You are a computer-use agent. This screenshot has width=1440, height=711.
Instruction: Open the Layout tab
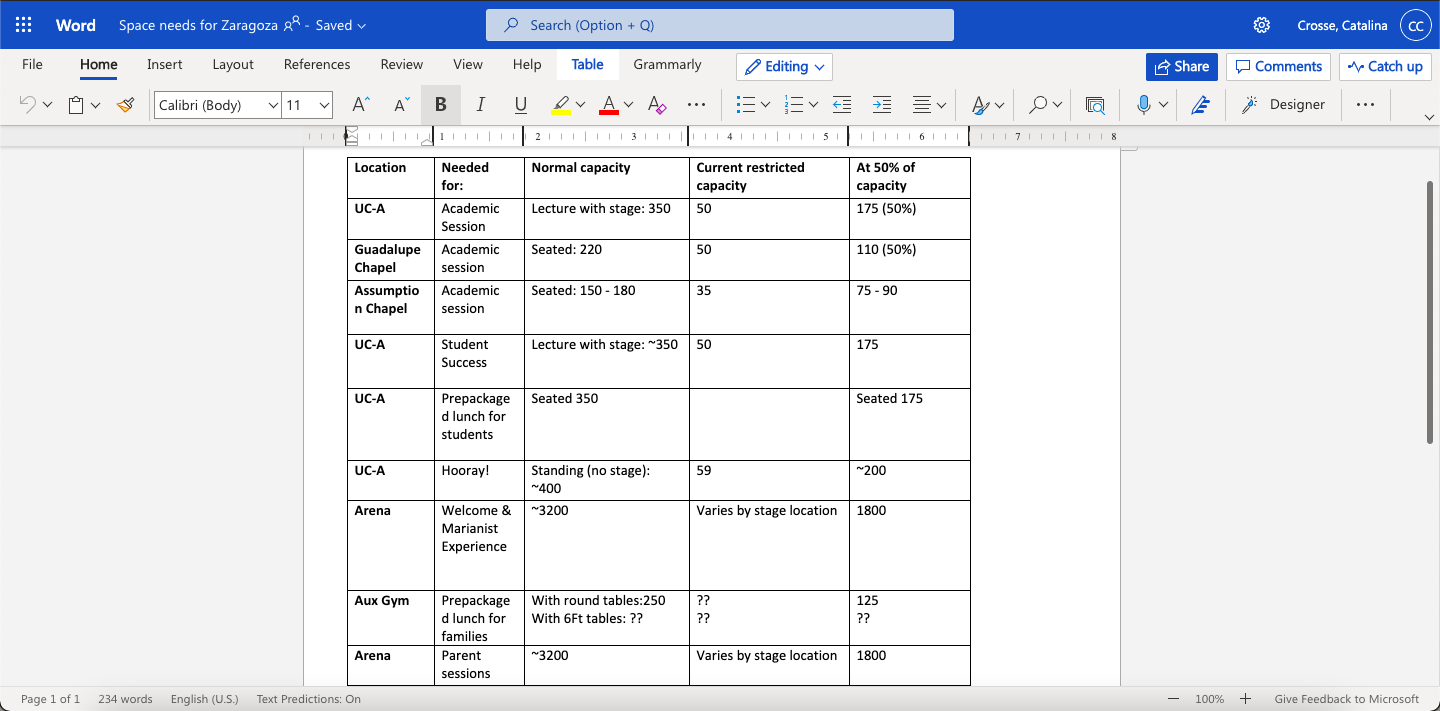tap(233, 65)
